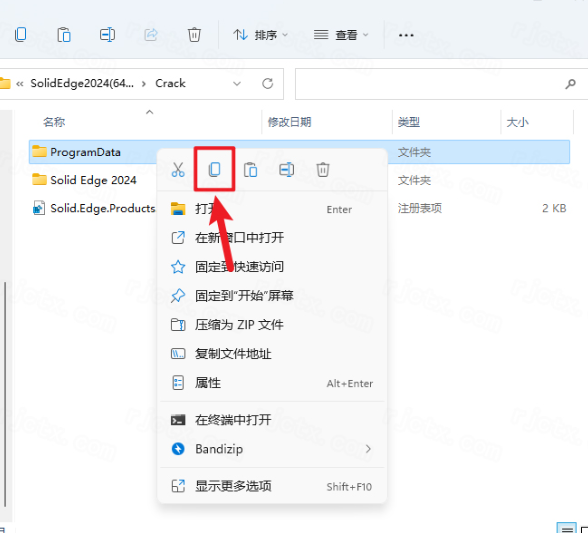Click the search box field
The width and height of the screenshot is (588, 533).
(x=441, y=84)
